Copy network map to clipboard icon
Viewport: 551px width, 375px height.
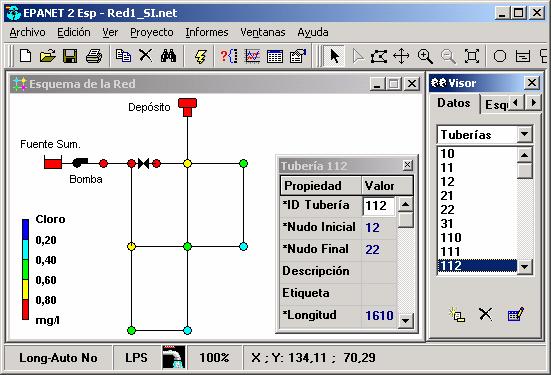tap(123, 56)
